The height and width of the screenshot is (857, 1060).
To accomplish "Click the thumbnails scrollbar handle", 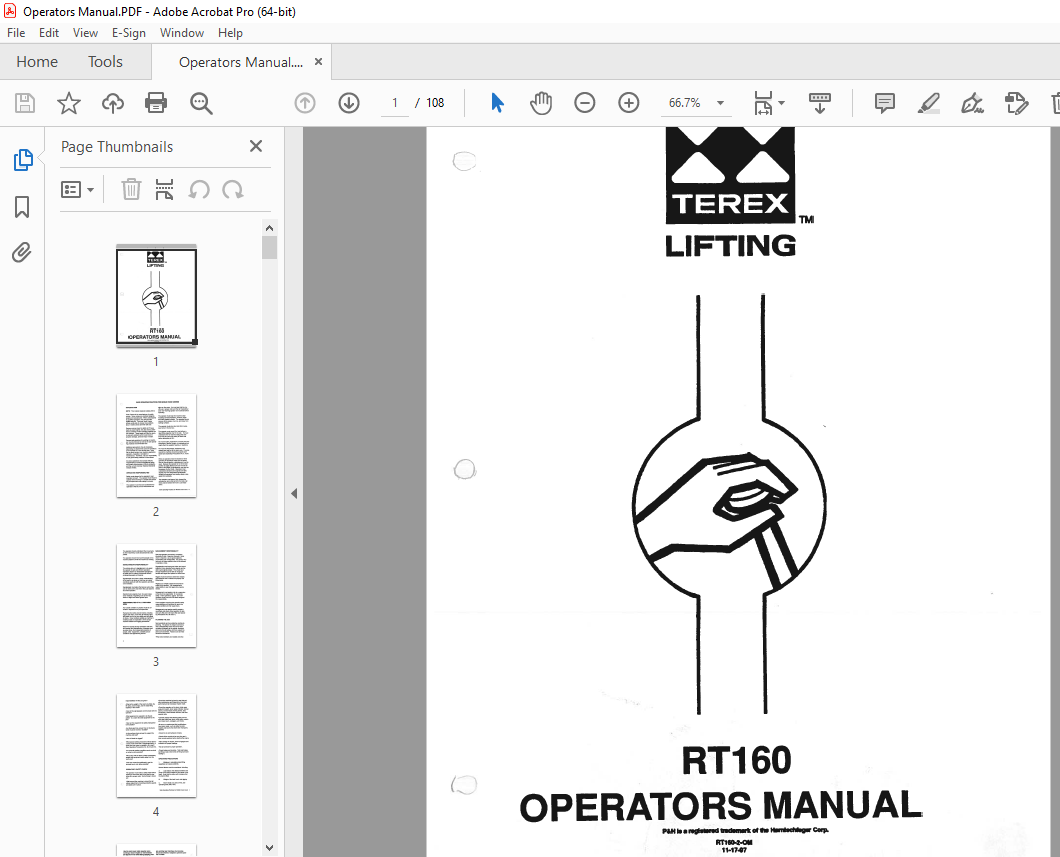I will 270,247.
